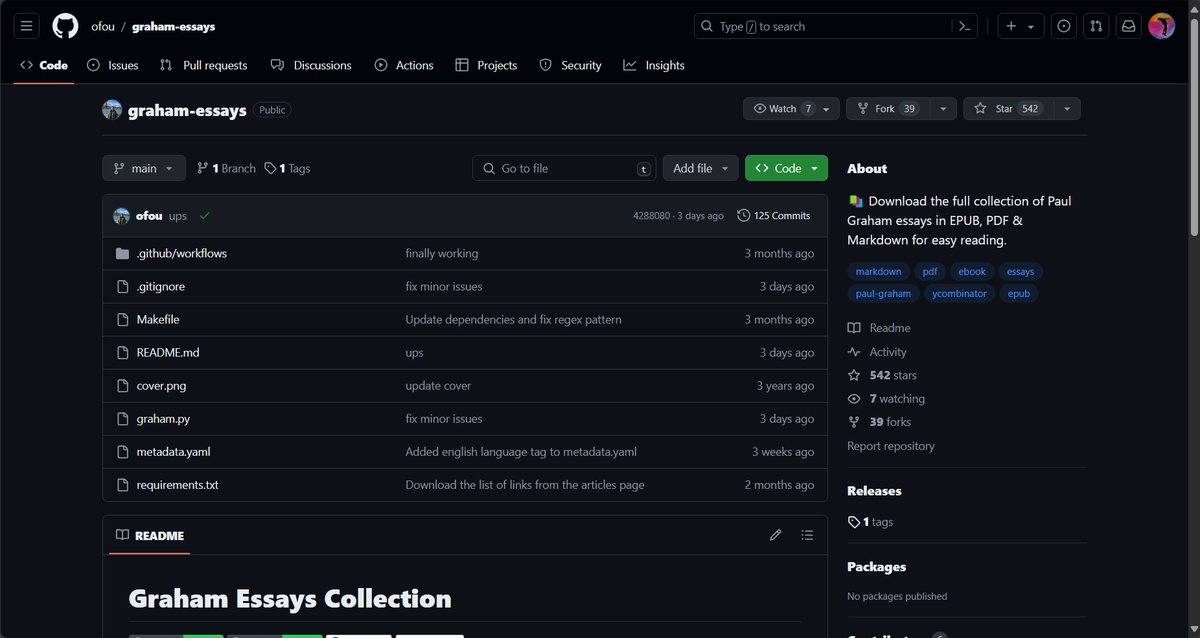Expand the Star lists dropdown arrow
This screenshot has height=638, width=1200.
click(x=1067, y=109)
